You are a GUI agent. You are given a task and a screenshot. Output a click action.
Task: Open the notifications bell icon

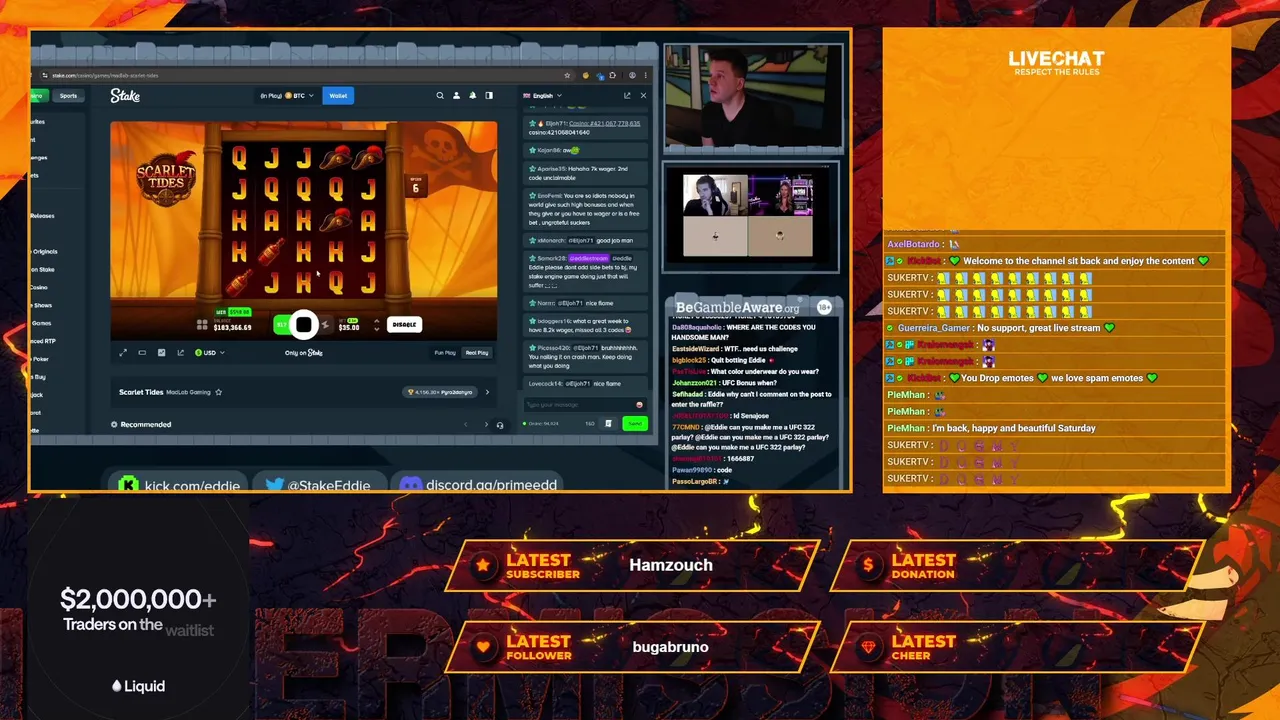(472, 96)
